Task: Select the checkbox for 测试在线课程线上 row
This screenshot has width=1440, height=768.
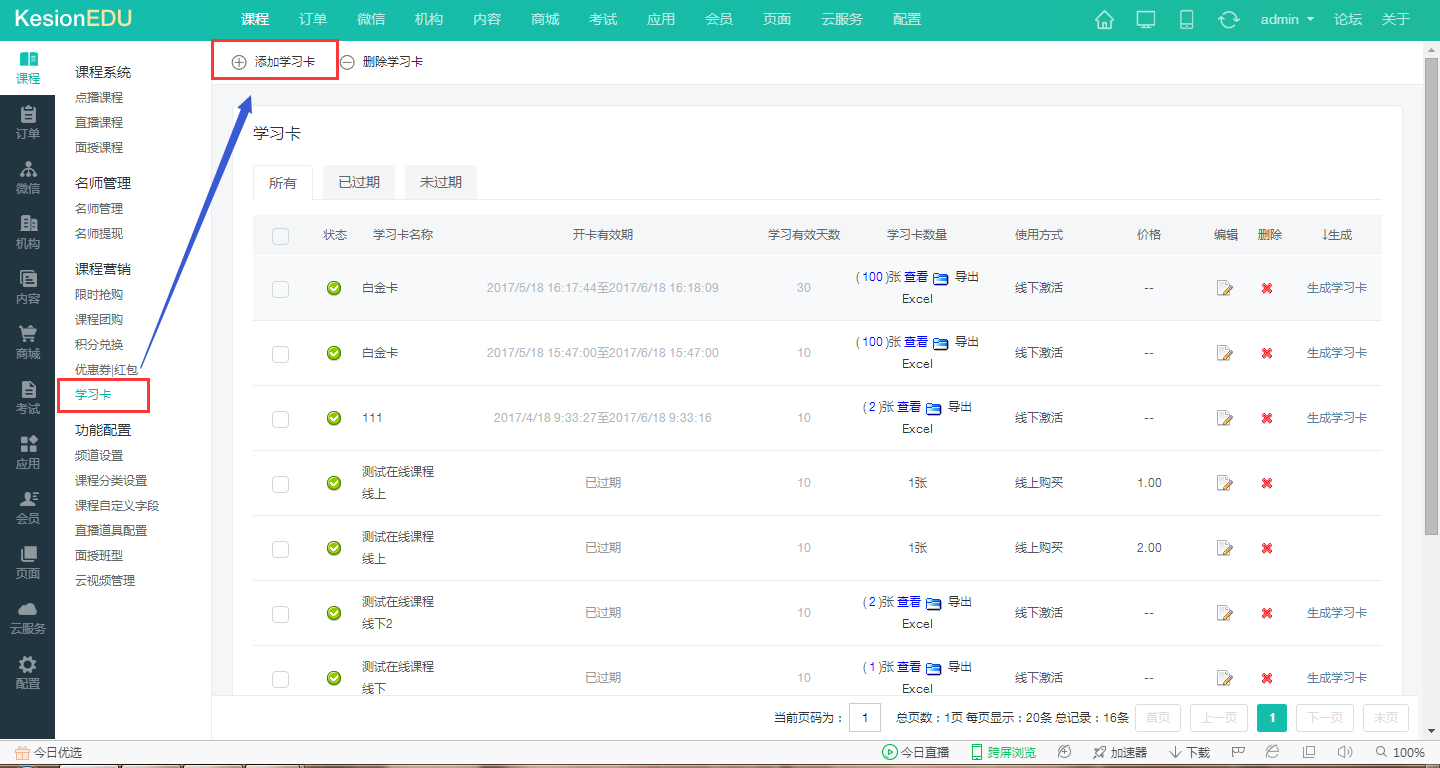Action: tap(281, 483)
